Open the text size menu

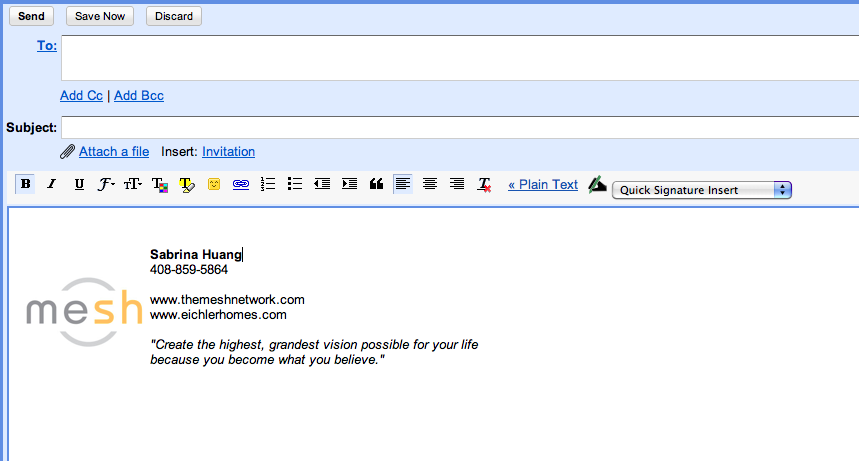(x=133, y=184)
